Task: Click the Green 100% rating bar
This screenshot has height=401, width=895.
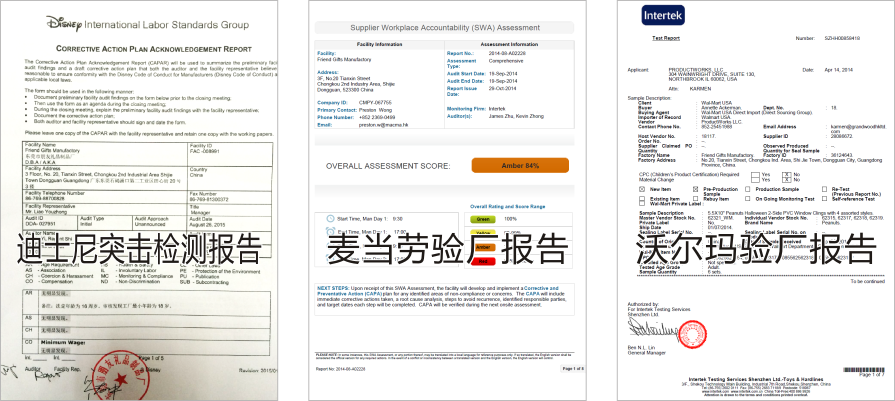Action: pyautogui.click(x=483, y=217)
